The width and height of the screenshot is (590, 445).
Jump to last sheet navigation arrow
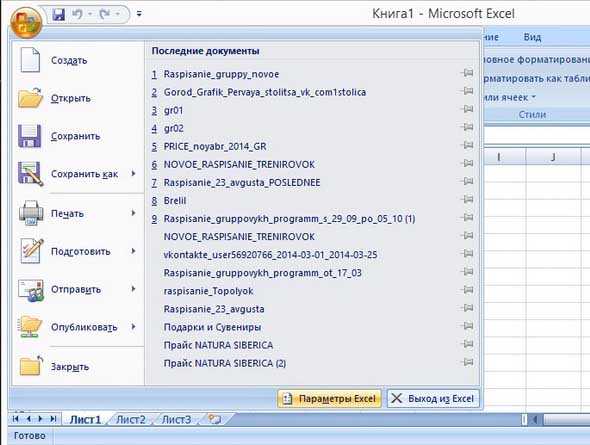(x=53, y=419)
